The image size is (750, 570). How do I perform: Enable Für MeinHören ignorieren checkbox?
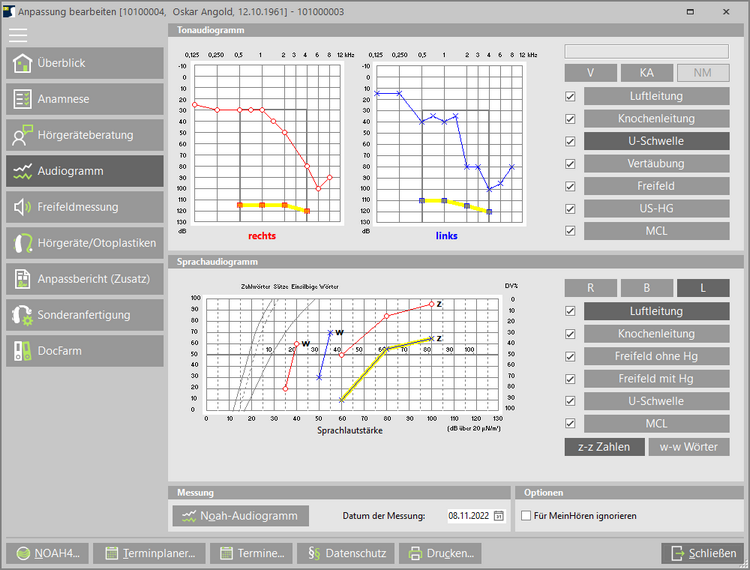click(527, 516)
